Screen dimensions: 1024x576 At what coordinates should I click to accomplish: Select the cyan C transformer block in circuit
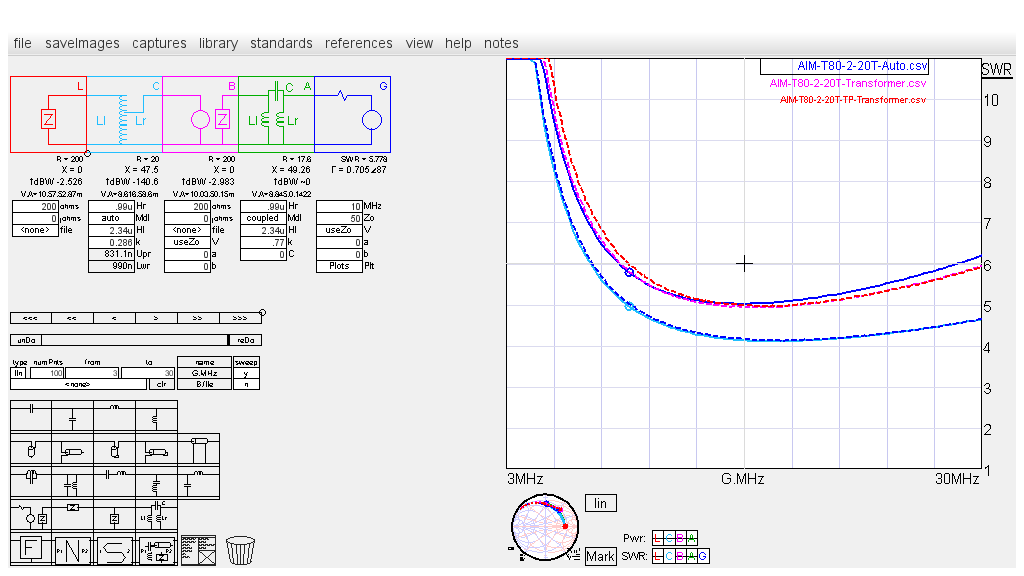pos(125,114)
